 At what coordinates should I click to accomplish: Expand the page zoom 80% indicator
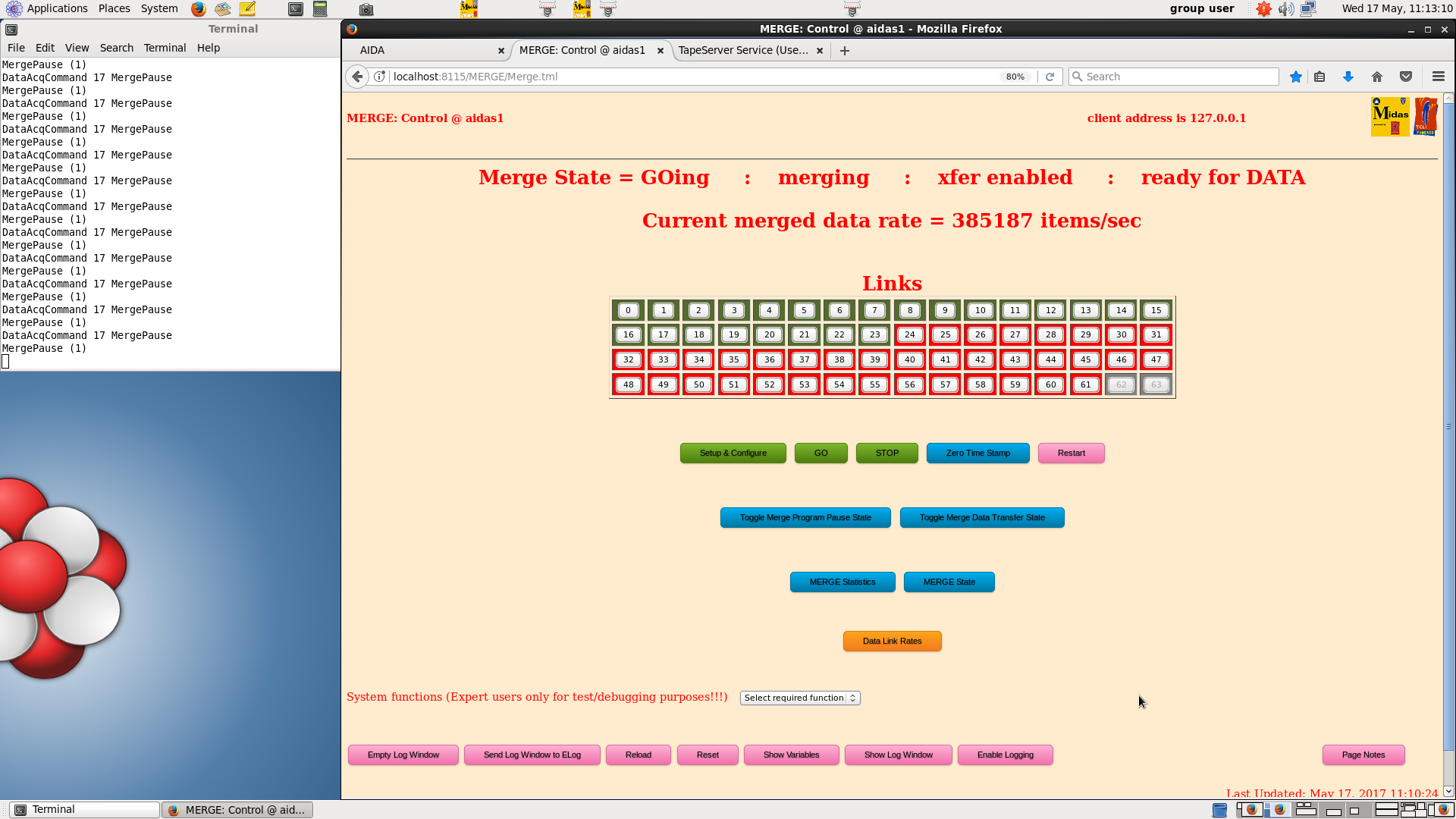tap(1015, 77)
